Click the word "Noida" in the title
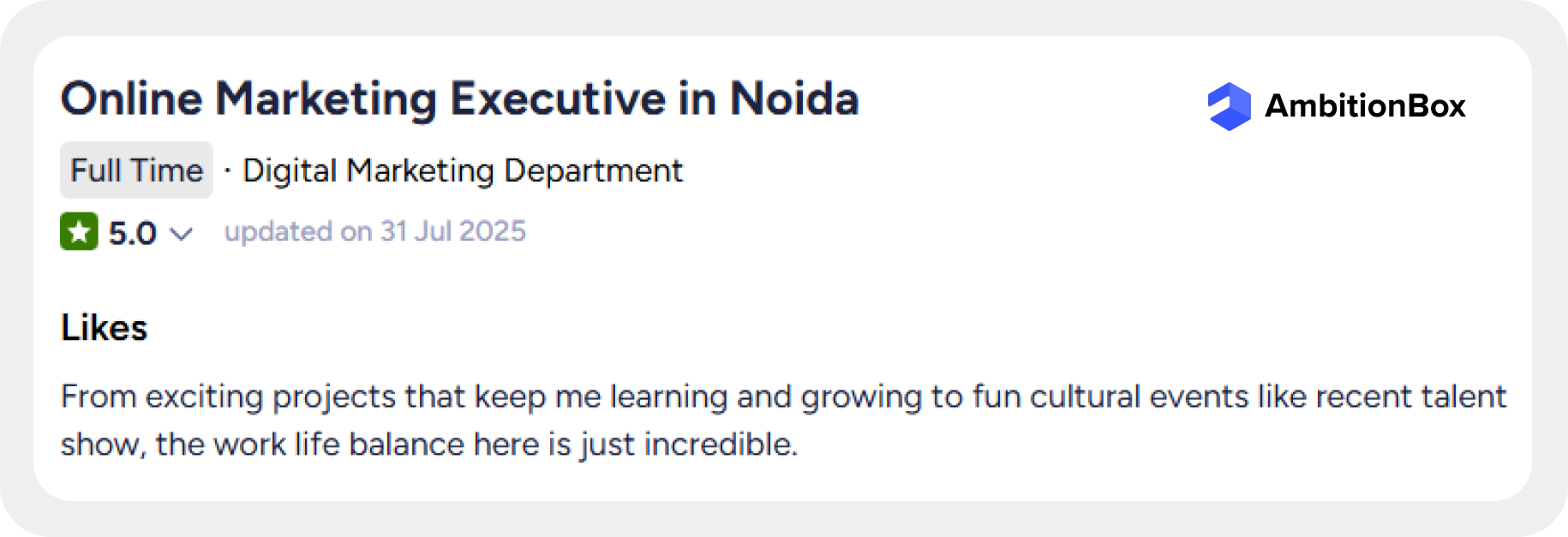The height and width of the screenshot is (537, 1568). pos(794,98)
